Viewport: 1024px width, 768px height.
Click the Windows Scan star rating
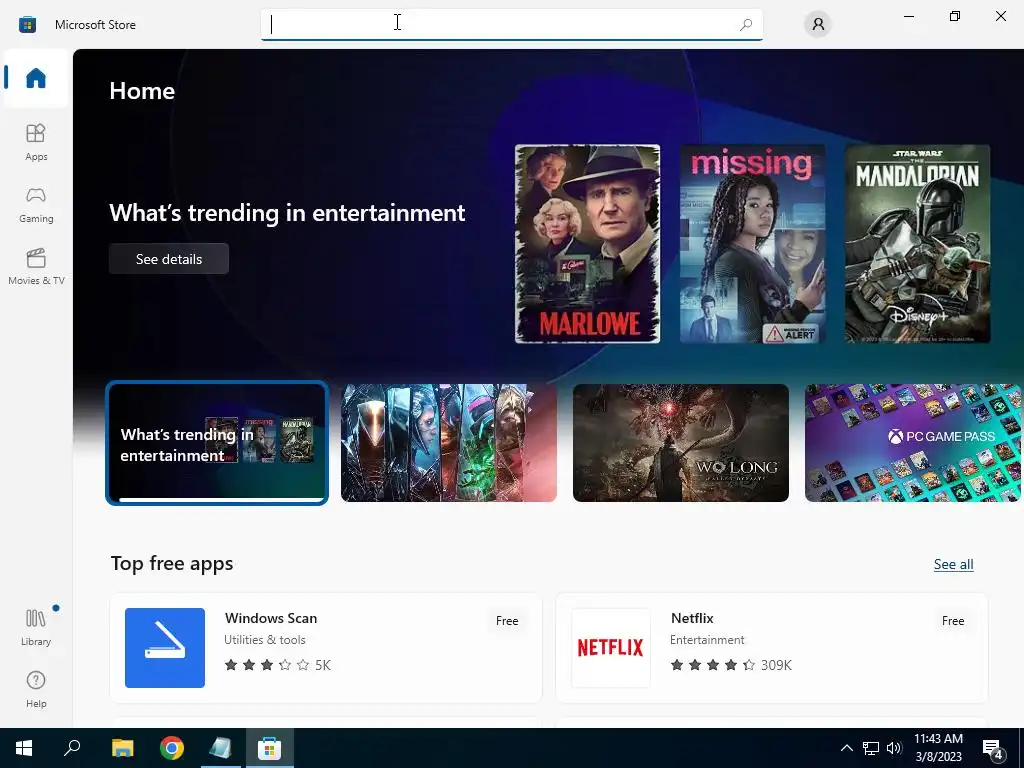pos(278,665)
